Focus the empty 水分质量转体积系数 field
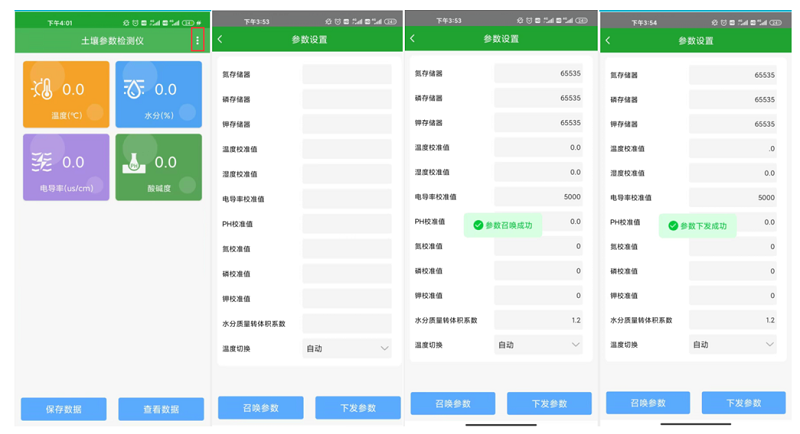Image resolution: width=800 pixels, height=434 pixels. (347, 323)
